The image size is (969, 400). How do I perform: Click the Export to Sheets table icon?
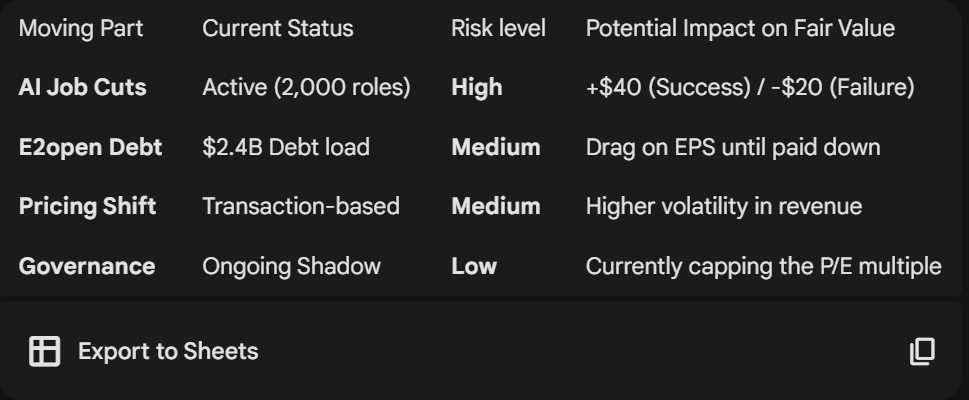tap(45, 351)
